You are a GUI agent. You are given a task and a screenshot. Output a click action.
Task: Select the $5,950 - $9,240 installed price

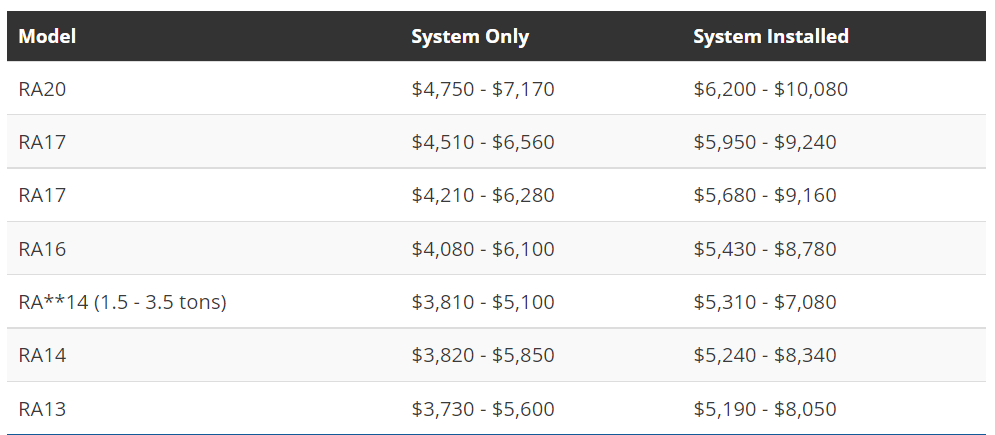(x=765, y=142)
